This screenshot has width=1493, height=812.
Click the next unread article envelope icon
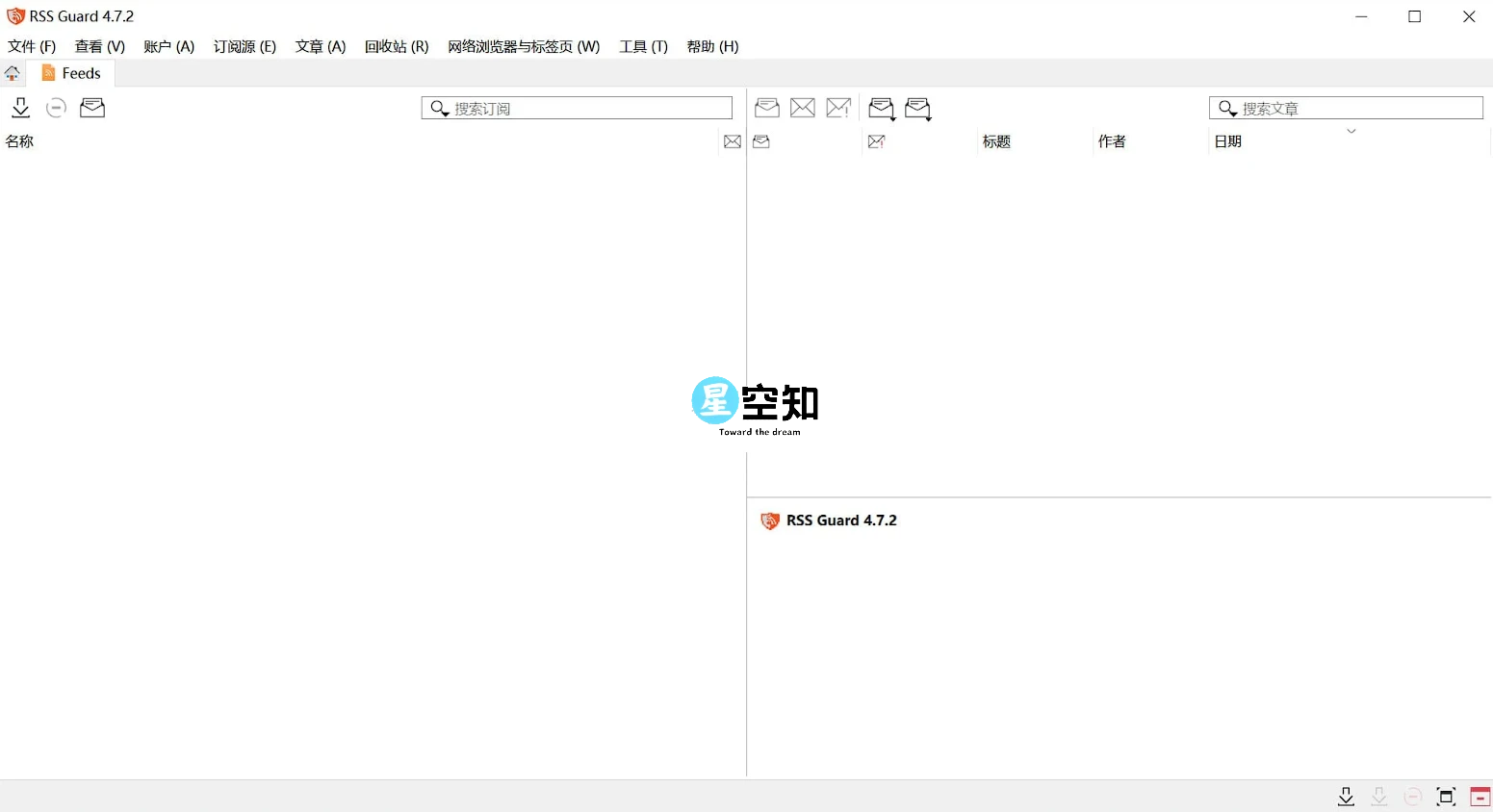[x=918, y=108]
